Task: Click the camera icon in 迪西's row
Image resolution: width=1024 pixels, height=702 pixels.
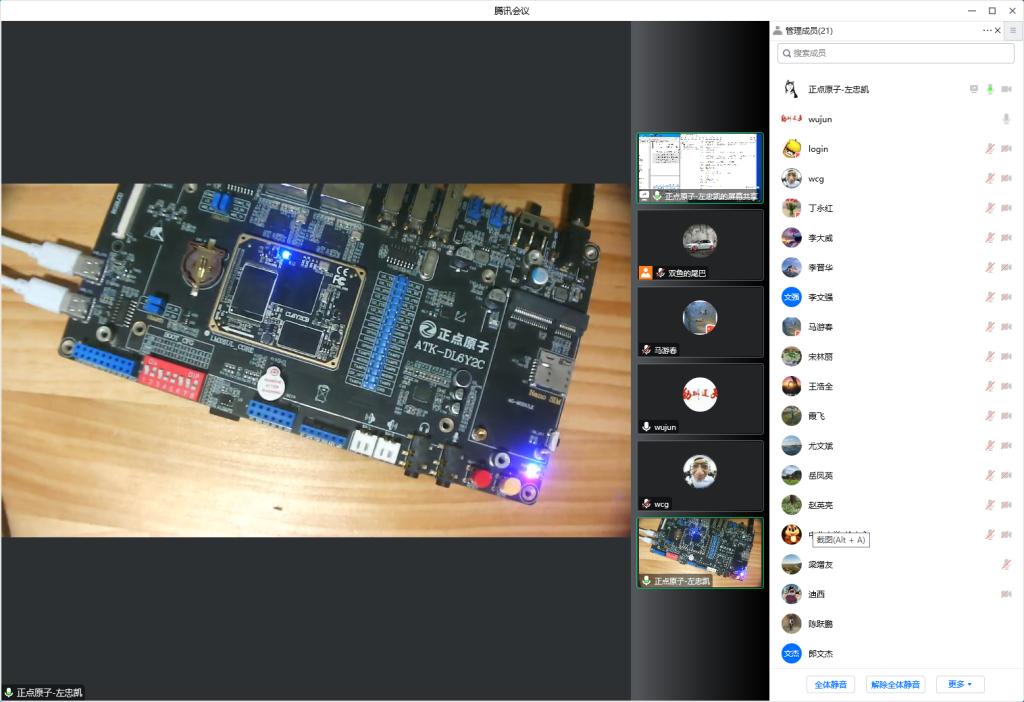Action: (x=1006, y=594)
